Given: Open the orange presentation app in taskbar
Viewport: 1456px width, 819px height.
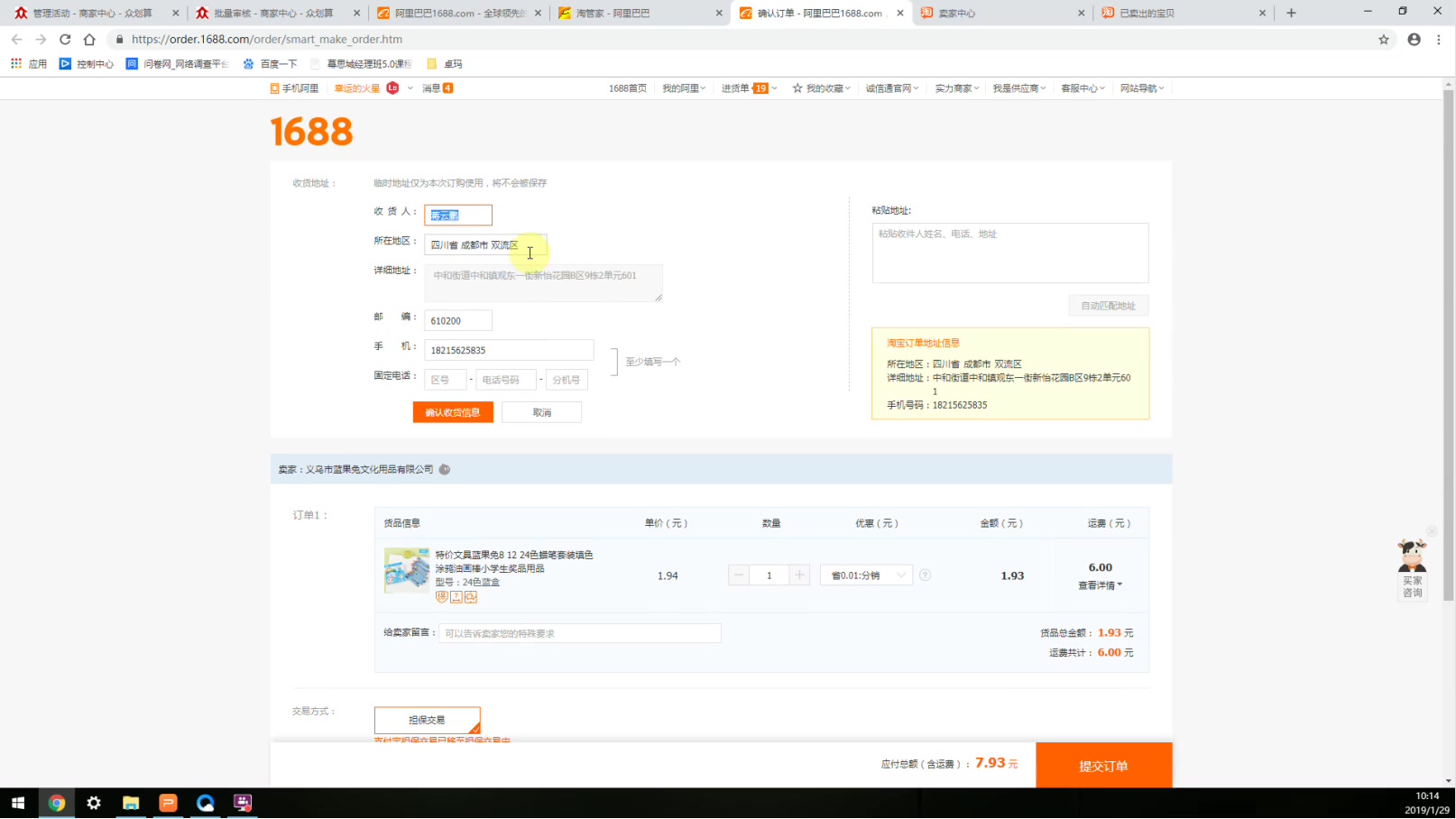Looking at the screenshot, I should point(168,803).
